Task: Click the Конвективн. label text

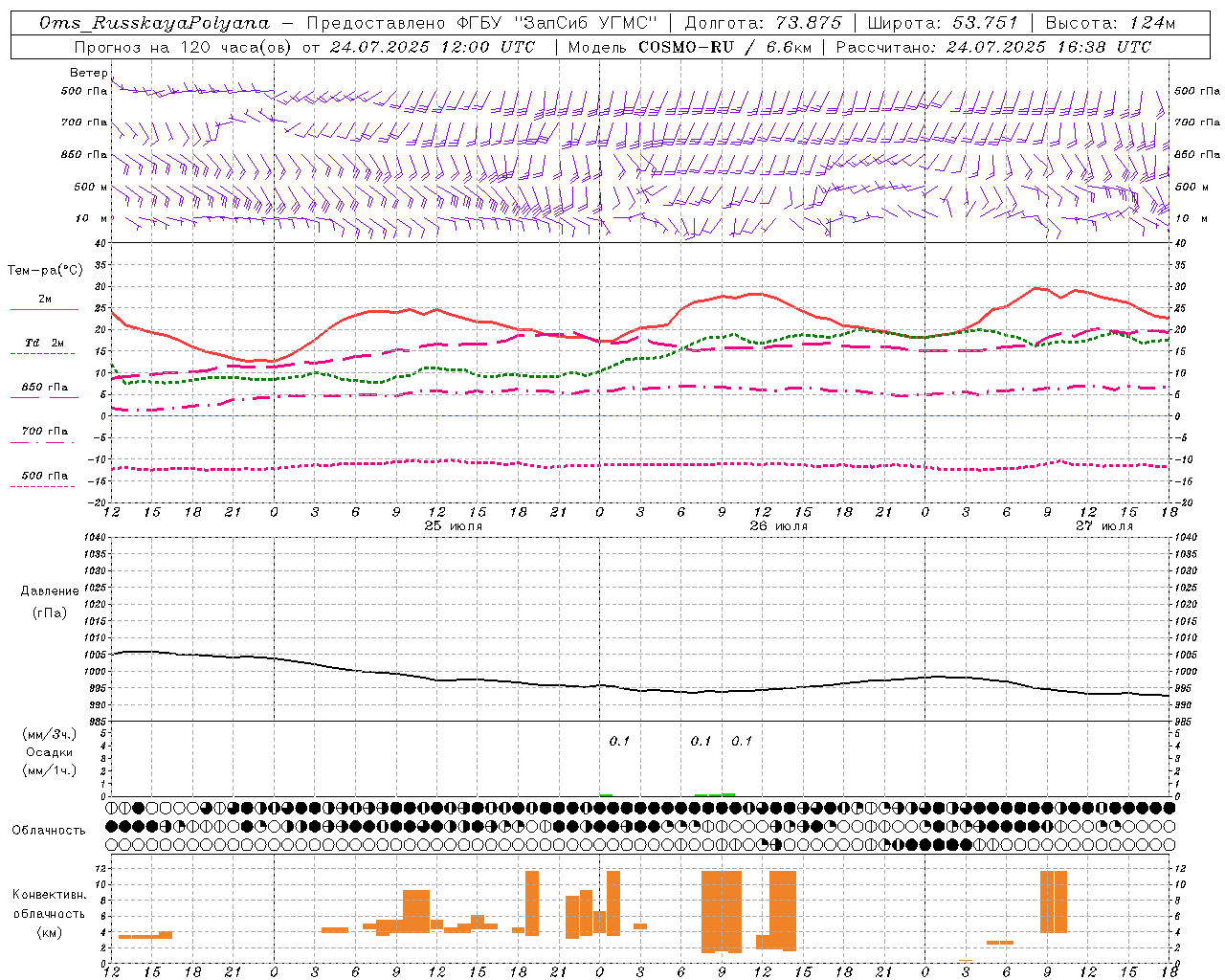Action: pyautogui.click(x=50, y=895)
